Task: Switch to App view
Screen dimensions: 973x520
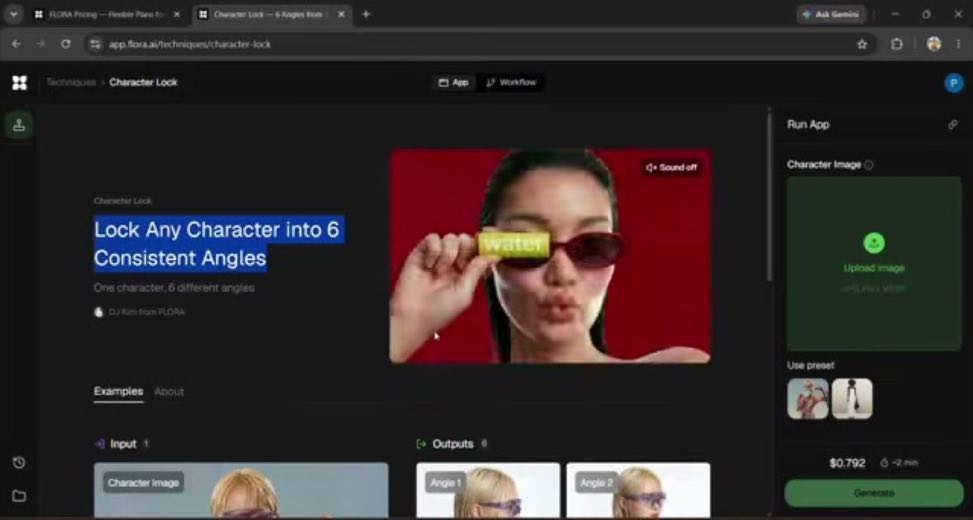Action: tap(454, 83)
